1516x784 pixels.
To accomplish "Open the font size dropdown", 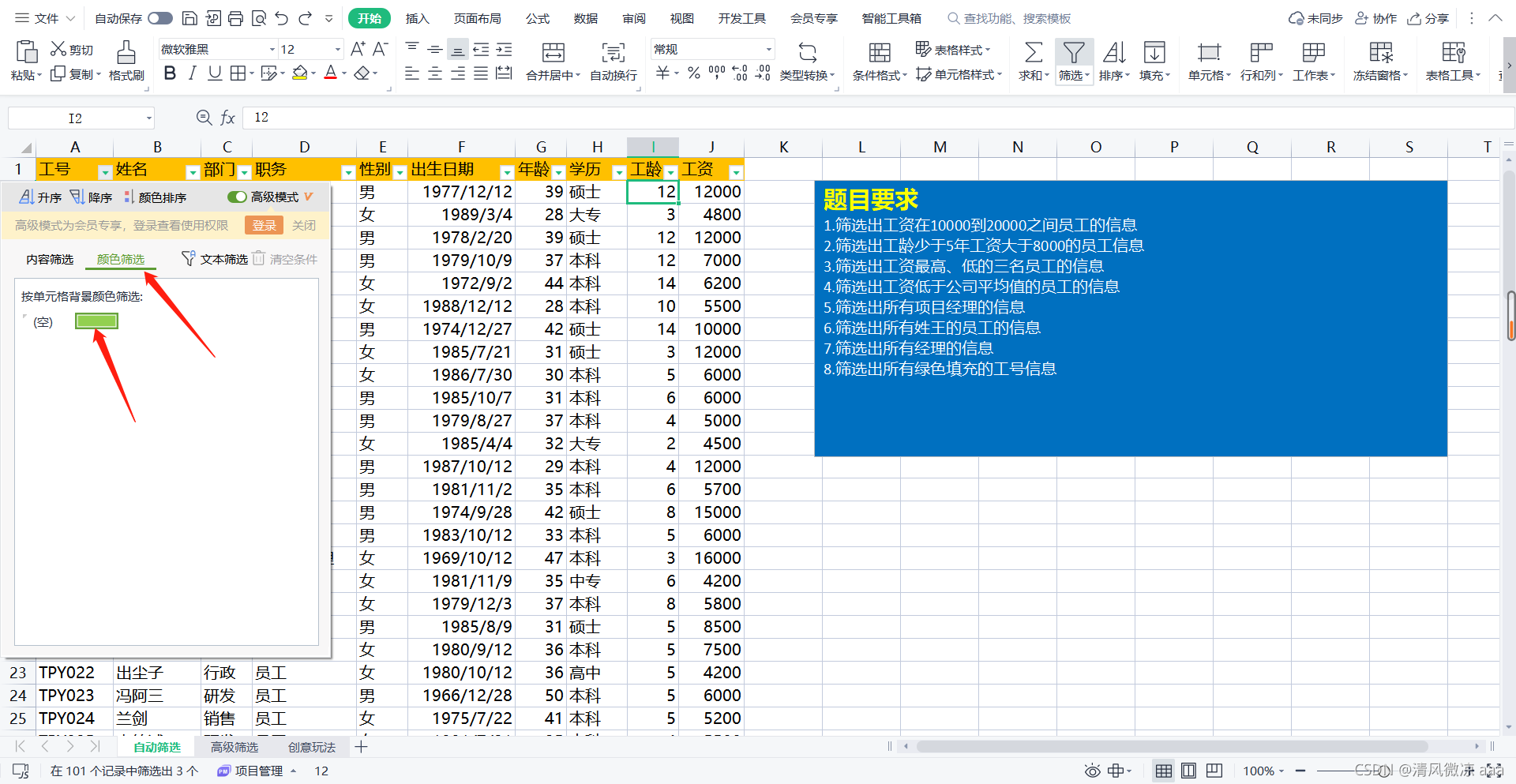I will [x=338, y=49].
